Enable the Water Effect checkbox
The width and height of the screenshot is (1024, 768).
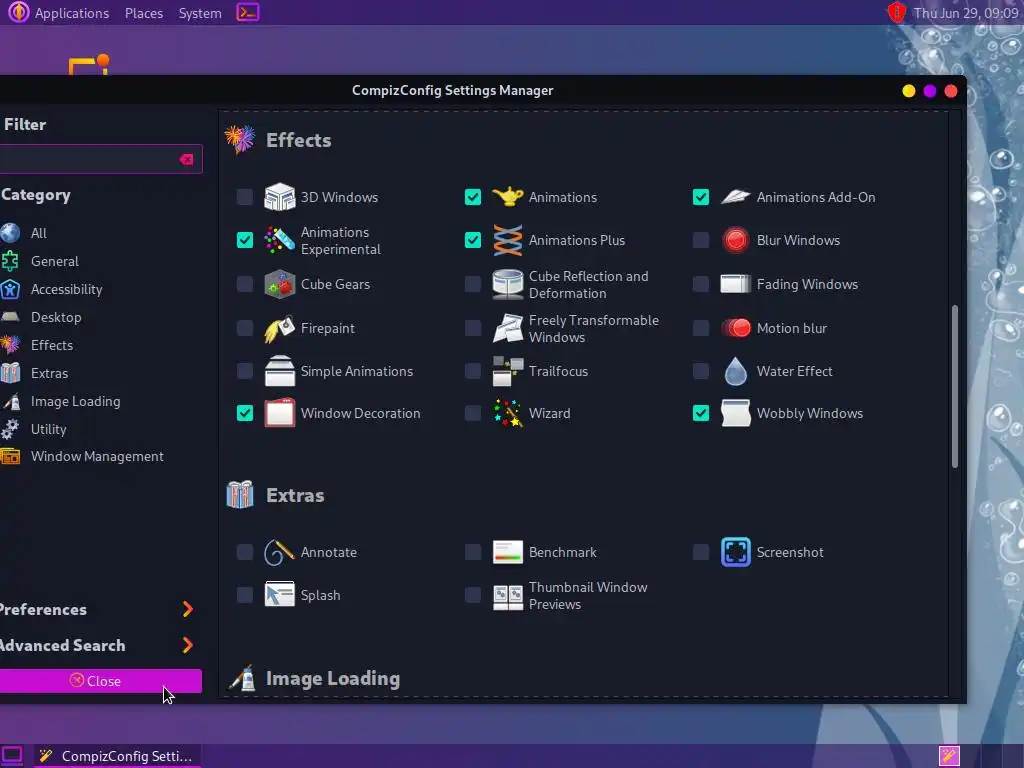coord(701,371)
